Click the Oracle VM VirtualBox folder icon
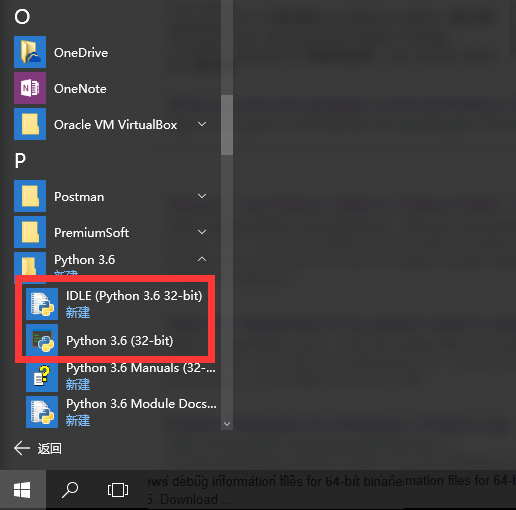The height and width of the screenshot is (510, 516). [30, 124]
